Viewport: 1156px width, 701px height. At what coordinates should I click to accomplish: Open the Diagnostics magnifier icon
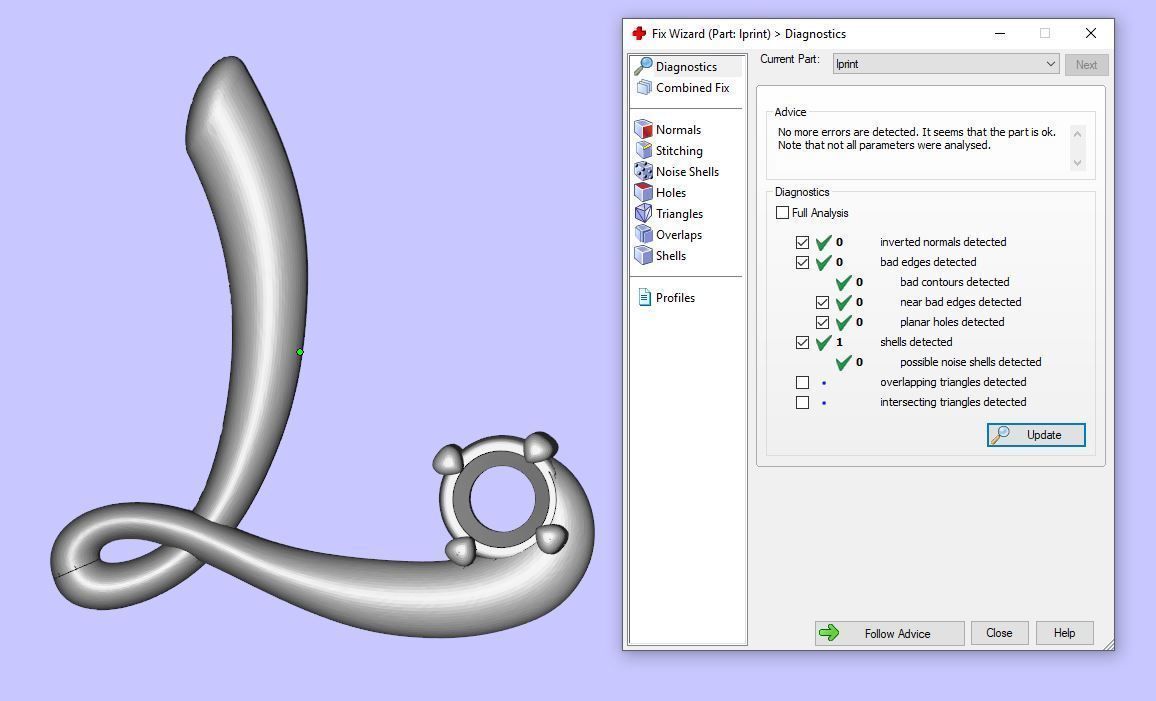[644, 66]
